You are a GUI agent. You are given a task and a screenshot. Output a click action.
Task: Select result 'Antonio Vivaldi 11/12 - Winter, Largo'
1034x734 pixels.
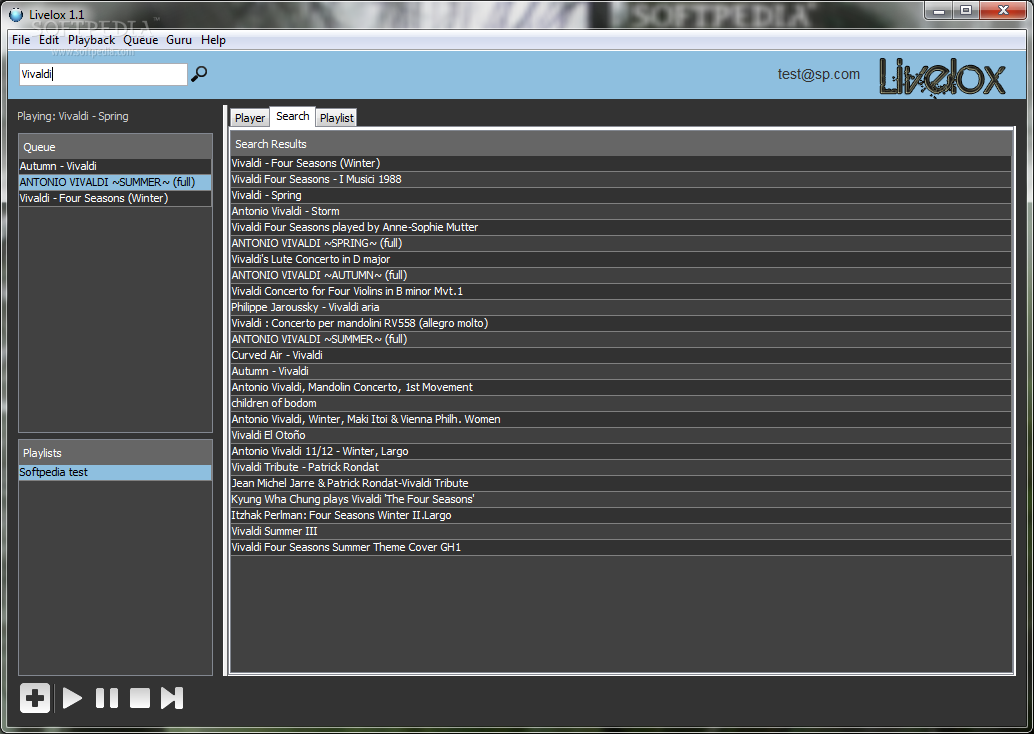(621, 451)
